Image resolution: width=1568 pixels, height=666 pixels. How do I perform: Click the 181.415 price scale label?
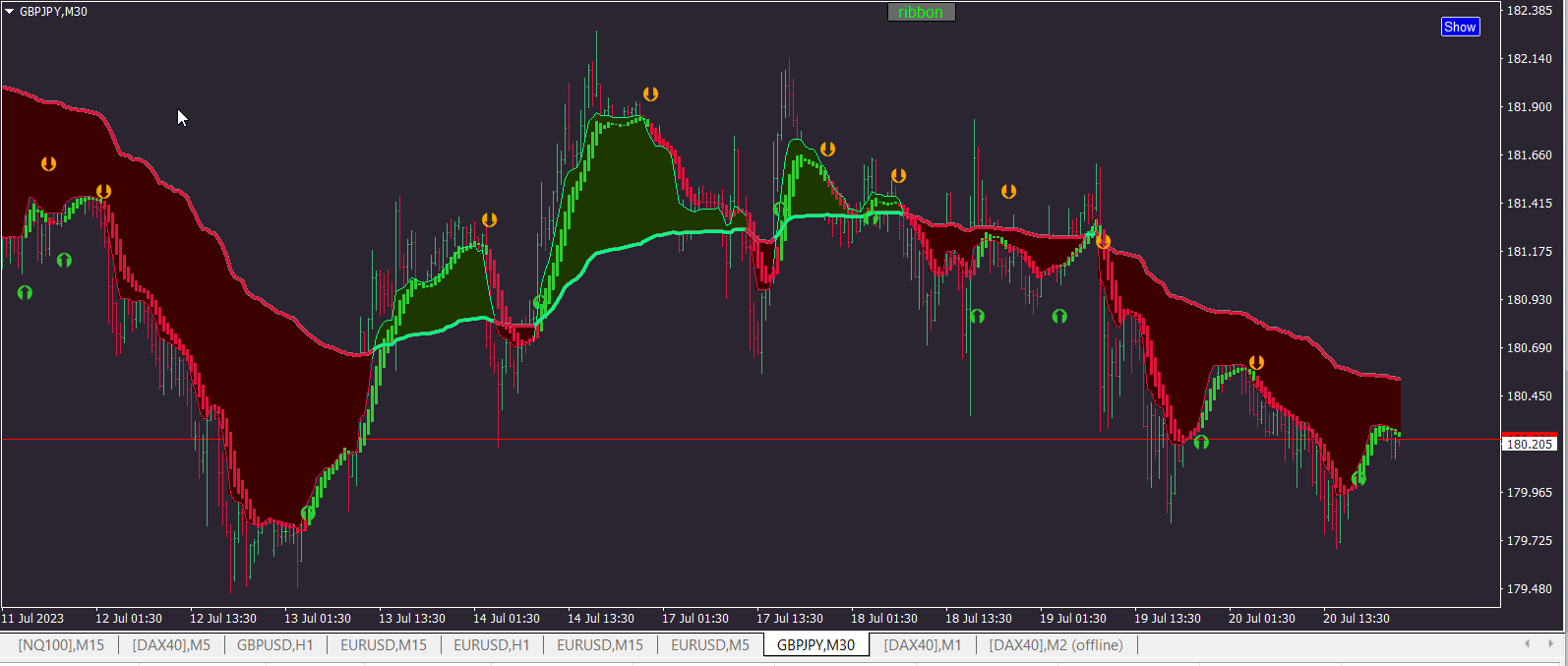pyautogui.click(x=1530, y=204)
